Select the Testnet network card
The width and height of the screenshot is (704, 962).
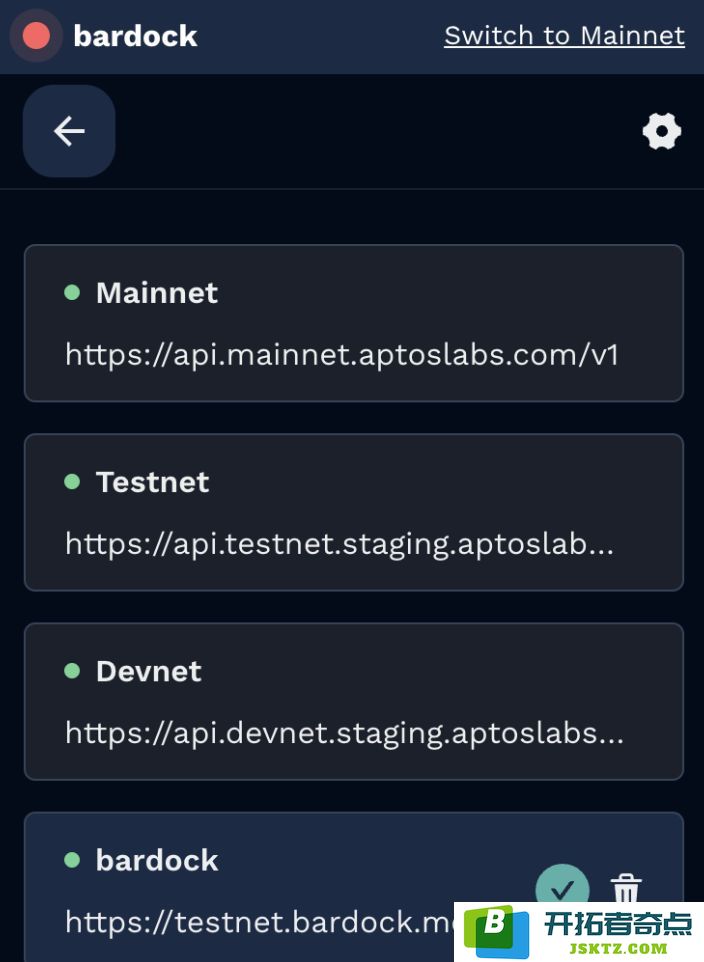coord(354,512)
